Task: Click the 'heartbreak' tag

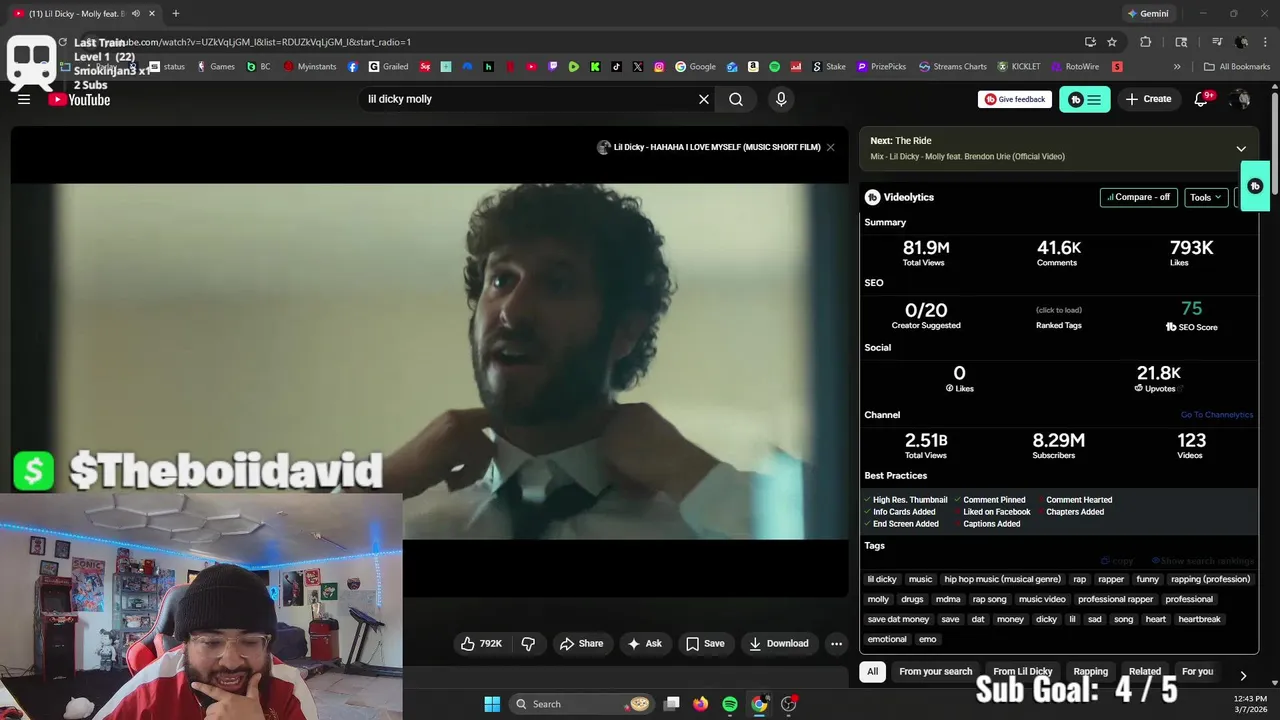Action: 1199,619
